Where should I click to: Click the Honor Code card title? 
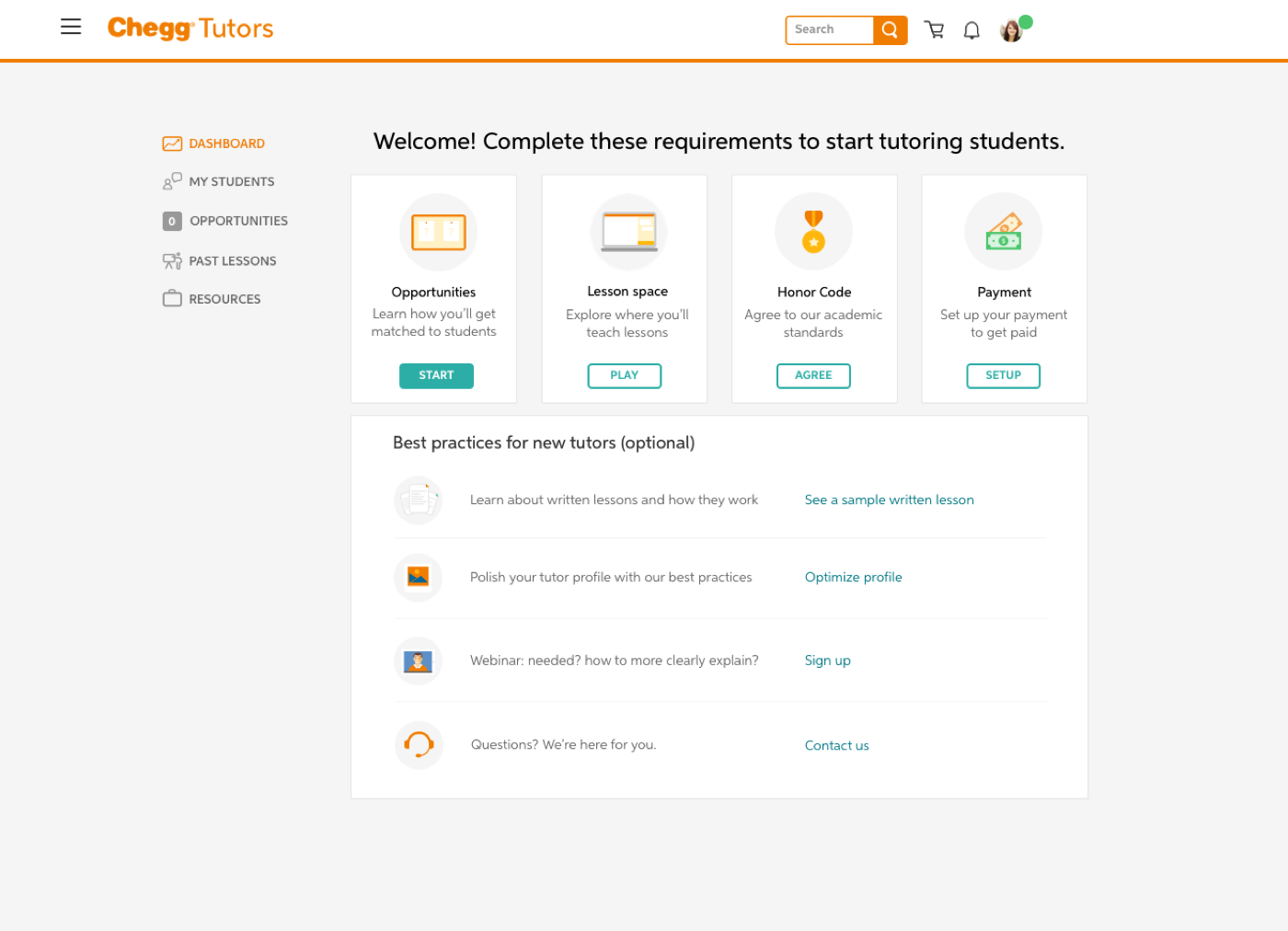pyautogui.click(x=814, y=293)
